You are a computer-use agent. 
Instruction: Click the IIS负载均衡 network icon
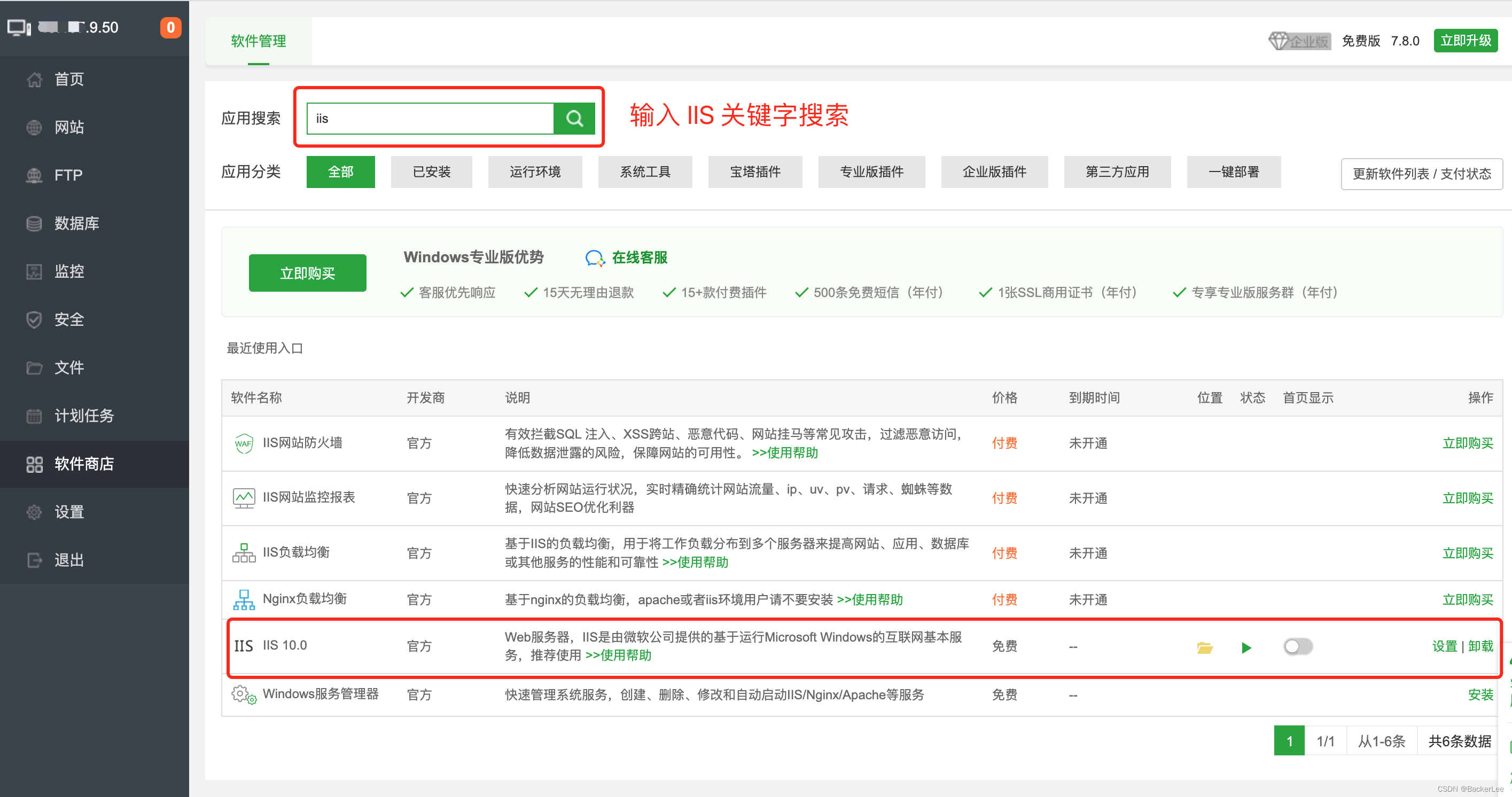244,552
